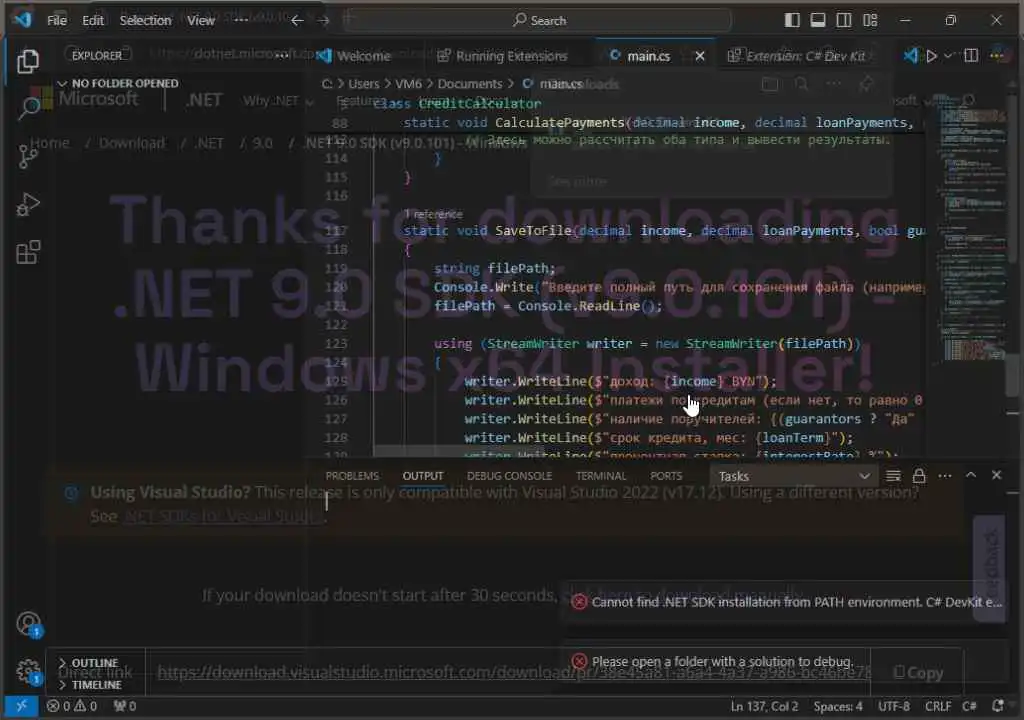Go back with the navigation arrow
This screenshot has height=720, width=1024.
point(297,21)
